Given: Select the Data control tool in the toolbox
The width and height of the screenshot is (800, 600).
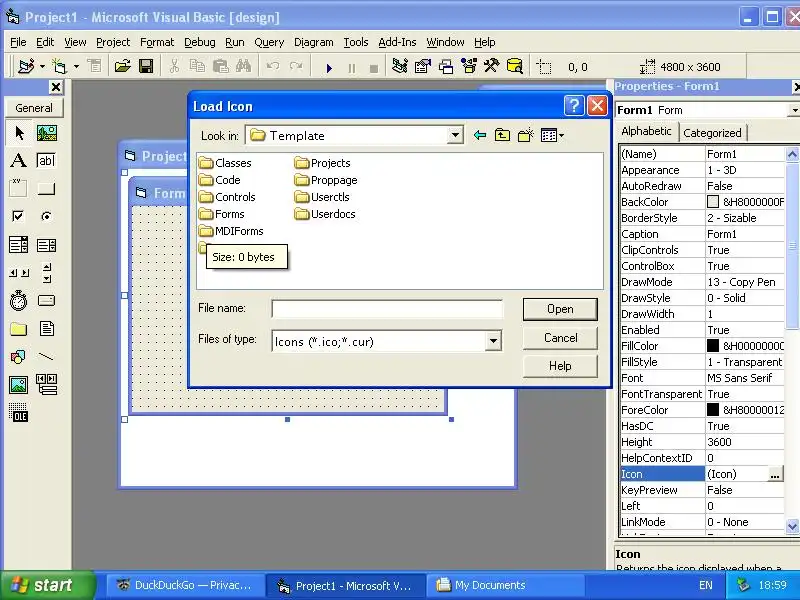Looking at the screenshot, I should (46, 385).
